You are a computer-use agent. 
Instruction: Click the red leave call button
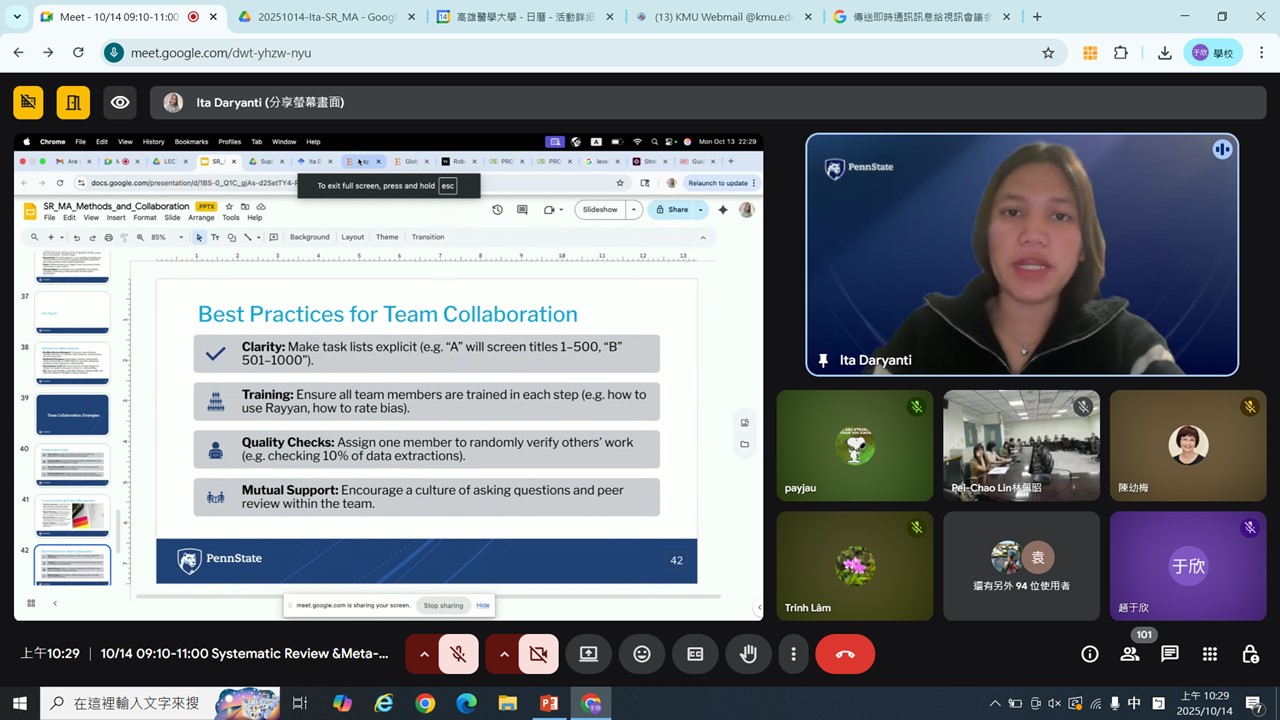tap(845, 654)
